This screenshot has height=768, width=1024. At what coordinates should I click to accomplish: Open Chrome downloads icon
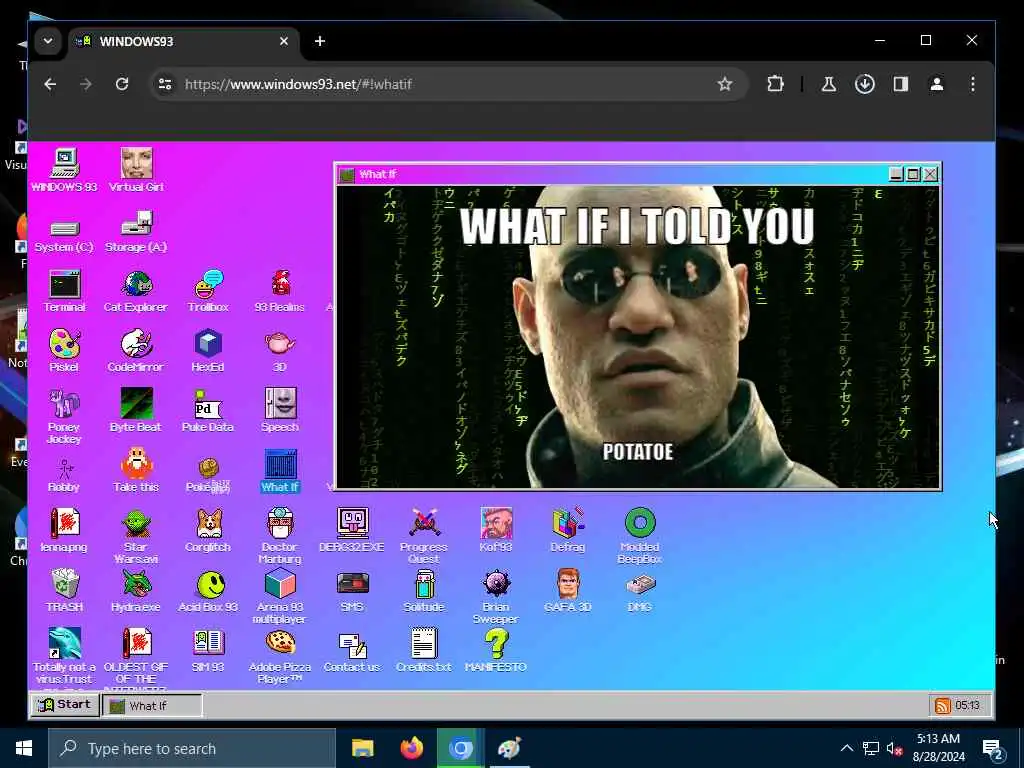[x=865, y=84]
